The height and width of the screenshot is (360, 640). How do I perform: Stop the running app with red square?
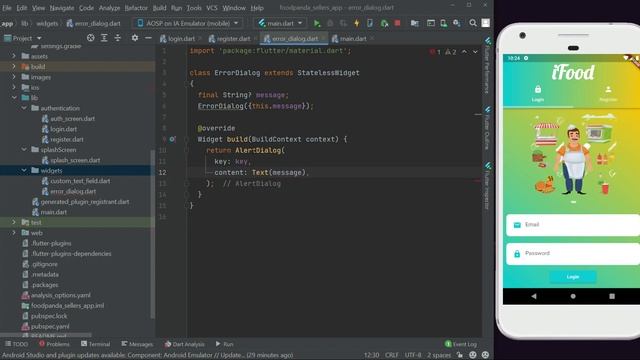coord(397,23)
